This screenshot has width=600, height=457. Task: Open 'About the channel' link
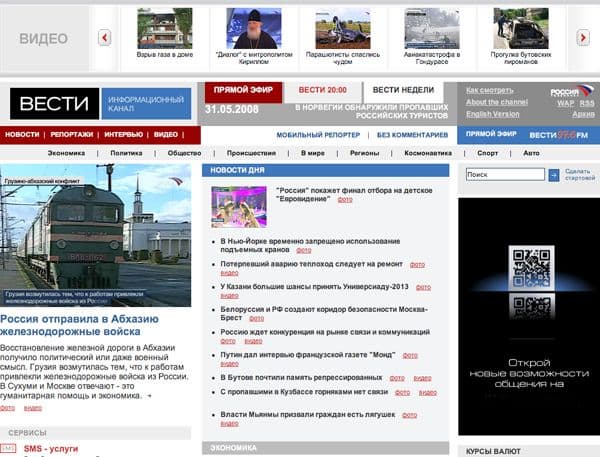click(497, 102)
